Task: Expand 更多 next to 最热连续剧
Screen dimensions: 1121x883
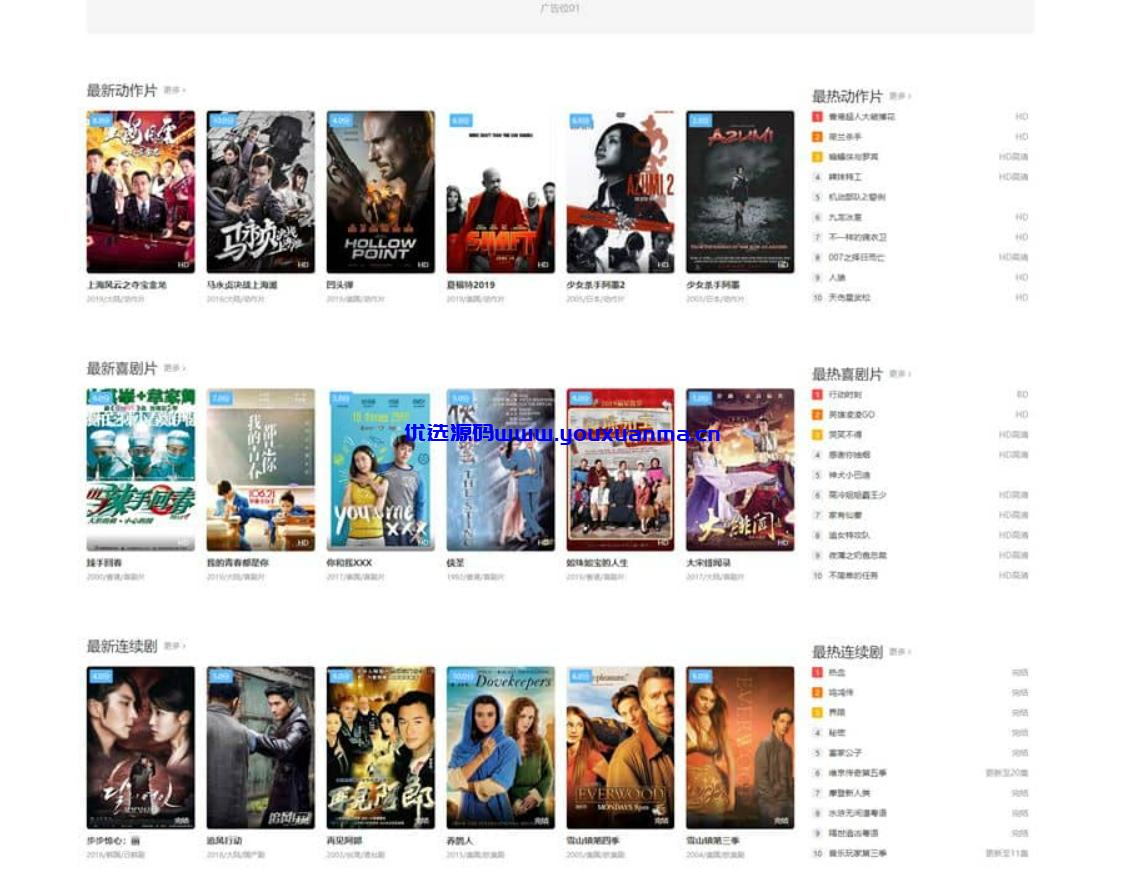Action: (x=900, y=652)
